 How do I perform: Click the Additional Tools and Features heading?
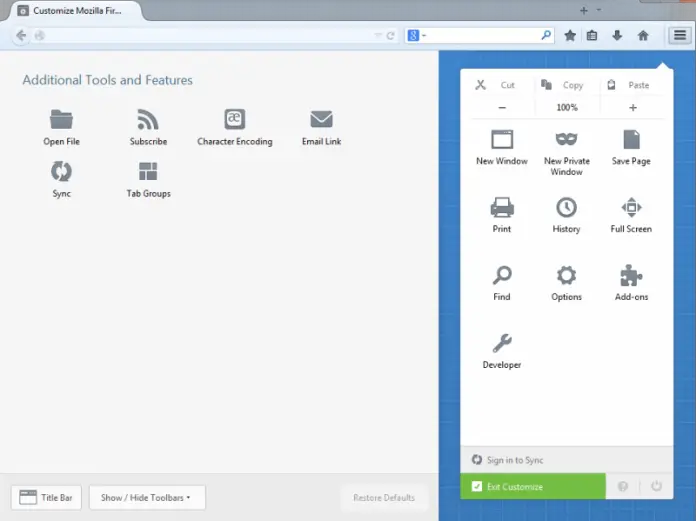[107, 80]
